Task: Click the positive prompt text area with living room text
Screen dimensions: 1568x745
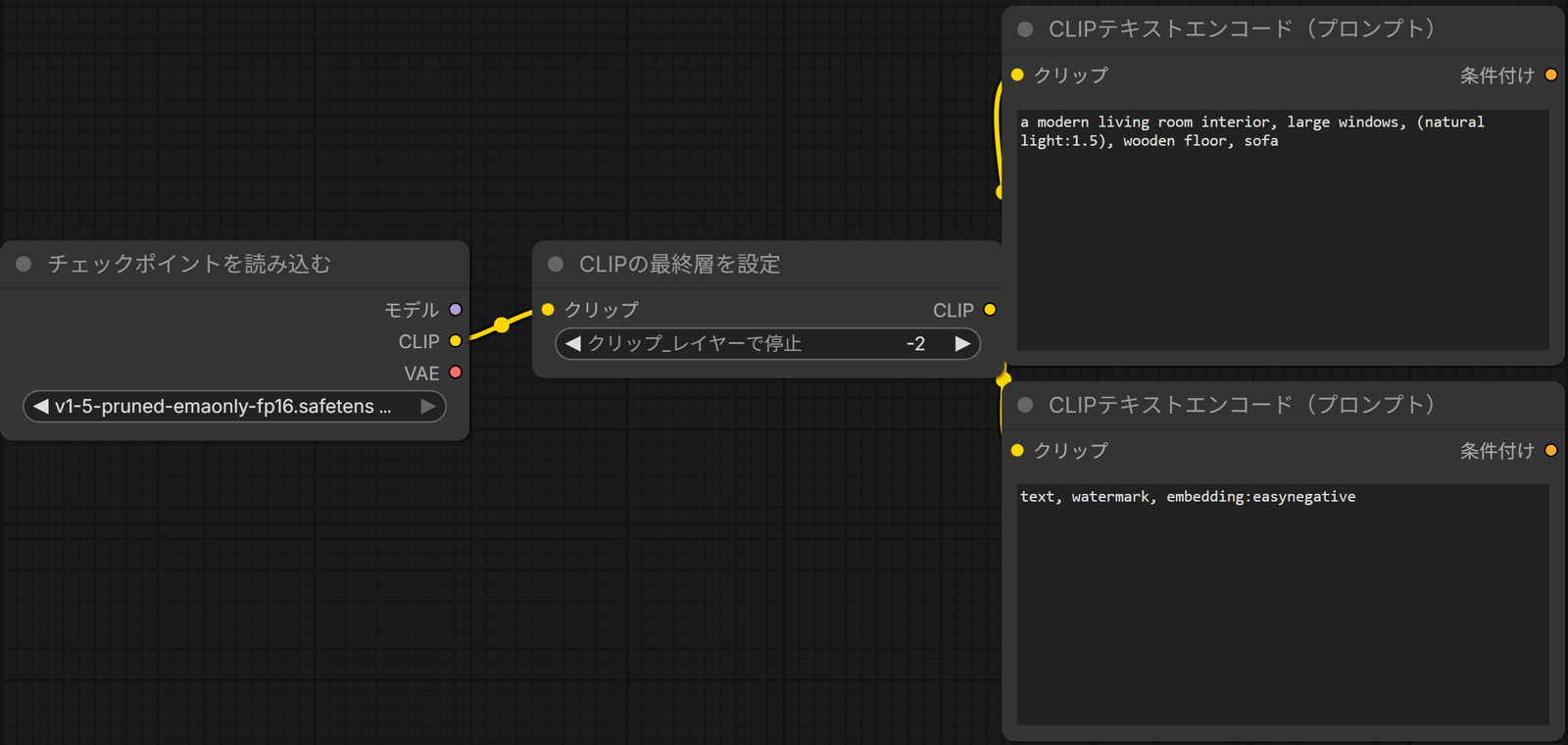Action: [1283, 229]
